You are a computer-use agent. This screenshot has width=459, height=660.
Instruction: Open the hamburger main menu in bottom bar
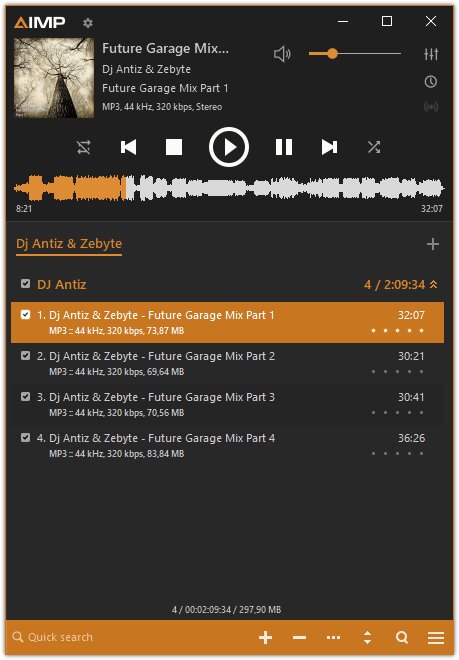pos(436,637)
